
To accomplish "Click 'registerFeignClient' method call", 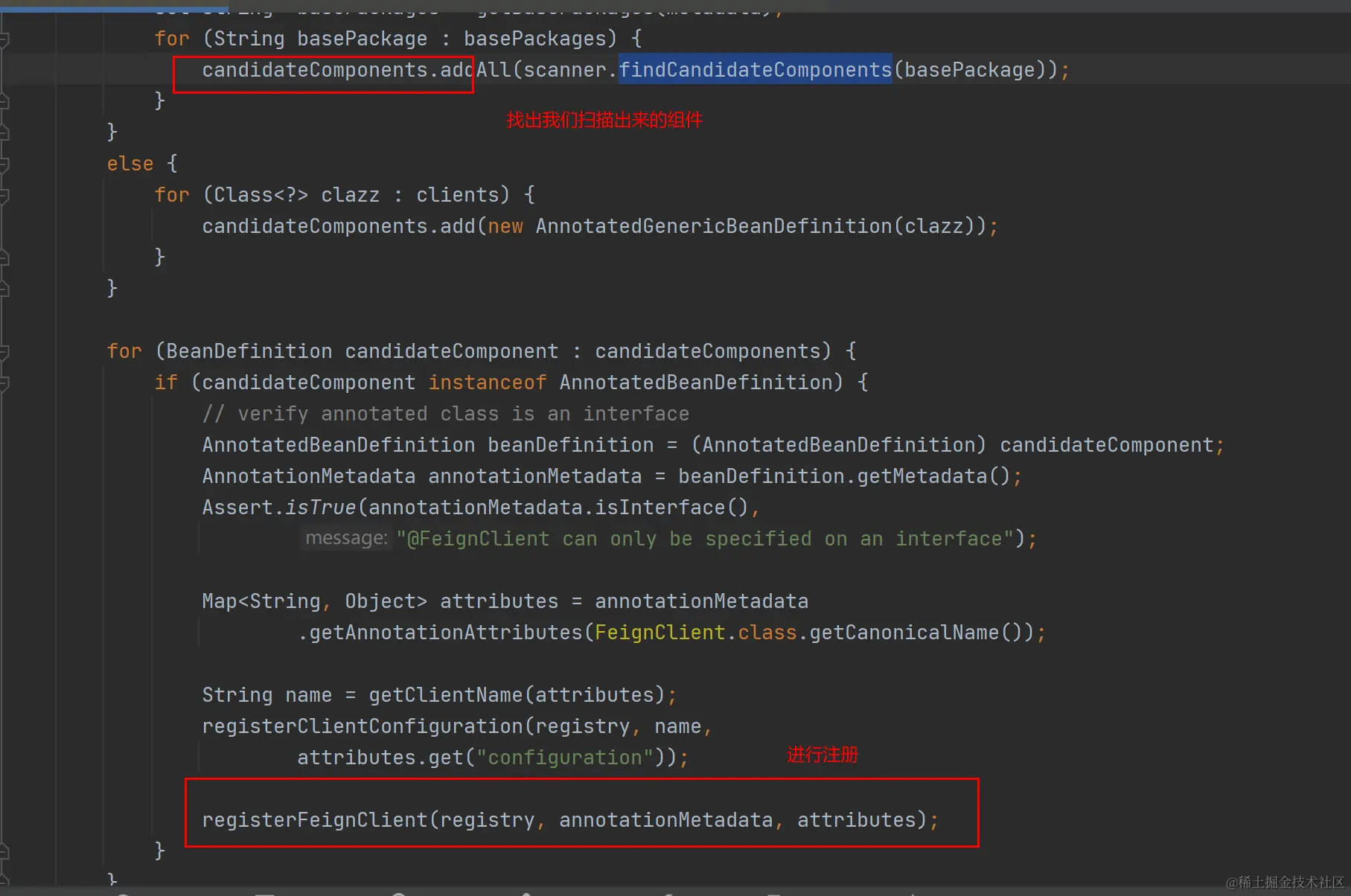I will pos(315,820).
